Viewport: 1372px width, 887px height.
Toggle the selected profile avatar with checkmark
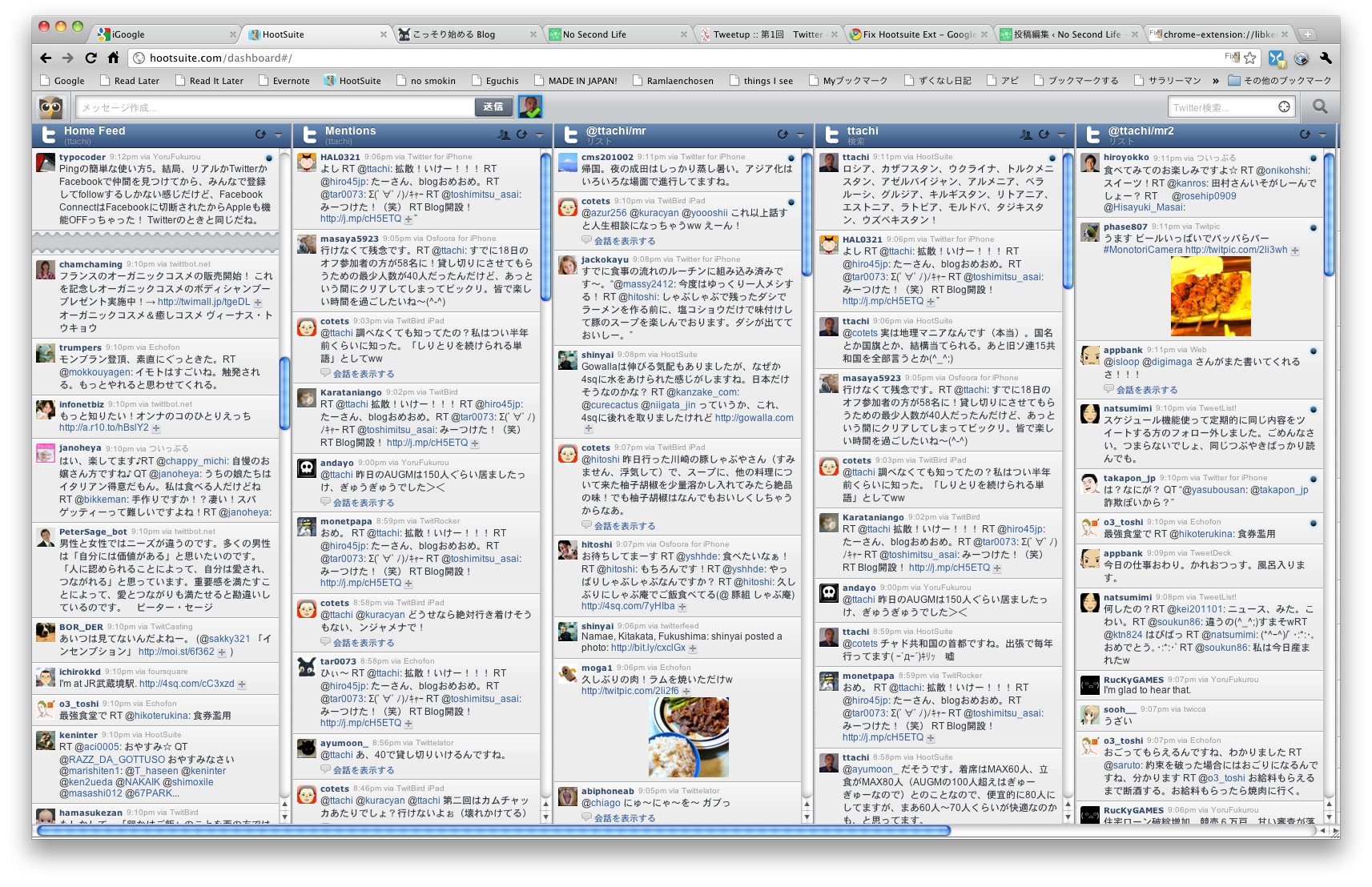pos(529,106)
